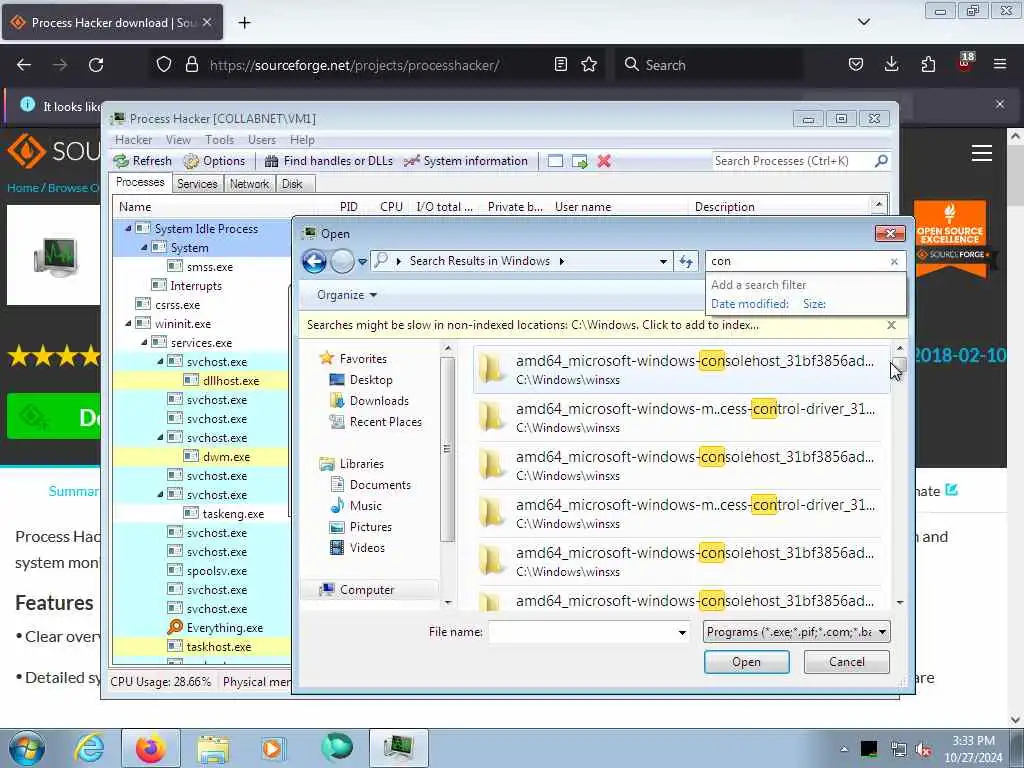
Task: Click the Forward arrow in Open dialog
Action: pos(342,261)
